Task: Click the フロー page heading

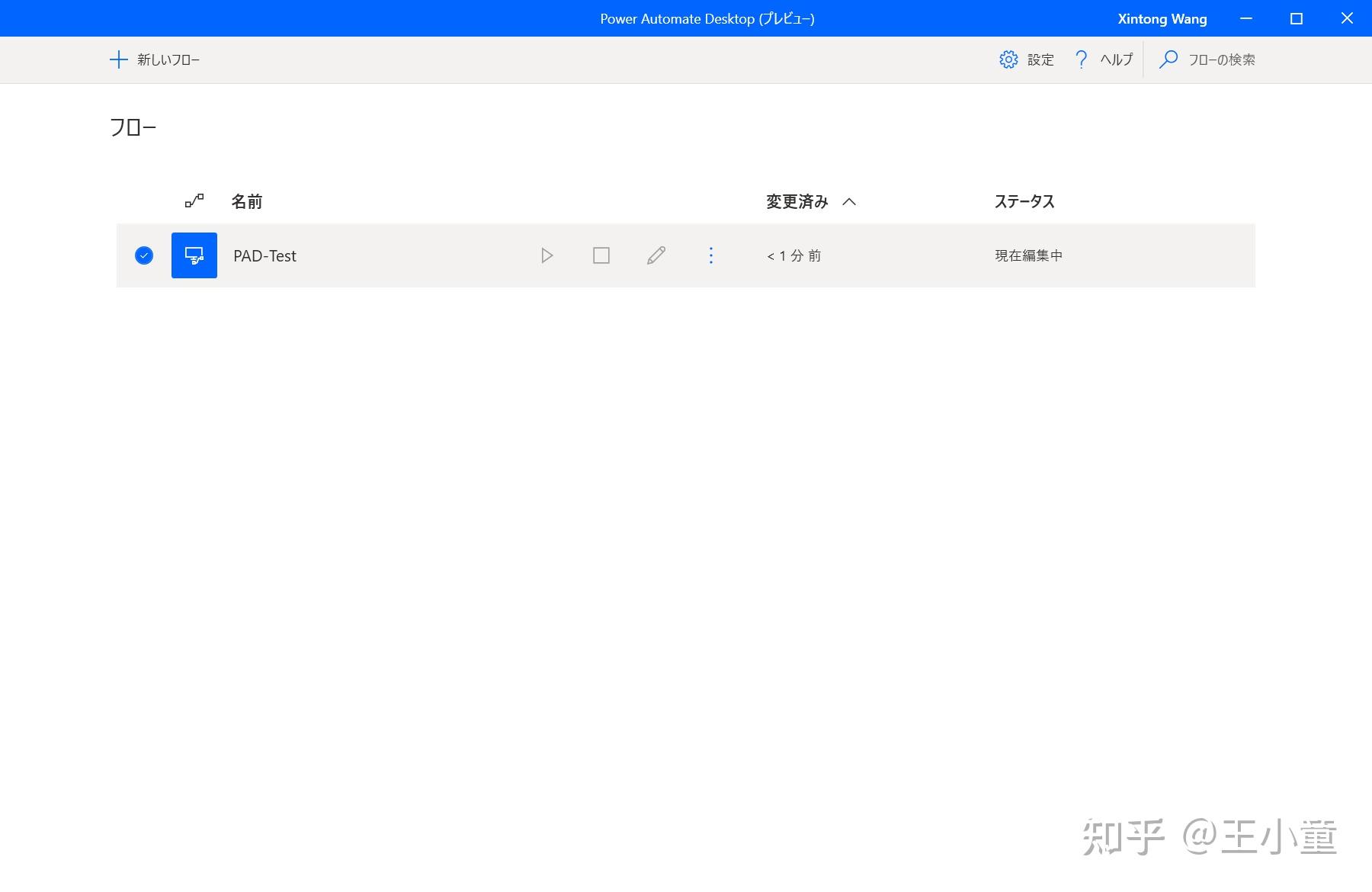Action: [133, 127]
